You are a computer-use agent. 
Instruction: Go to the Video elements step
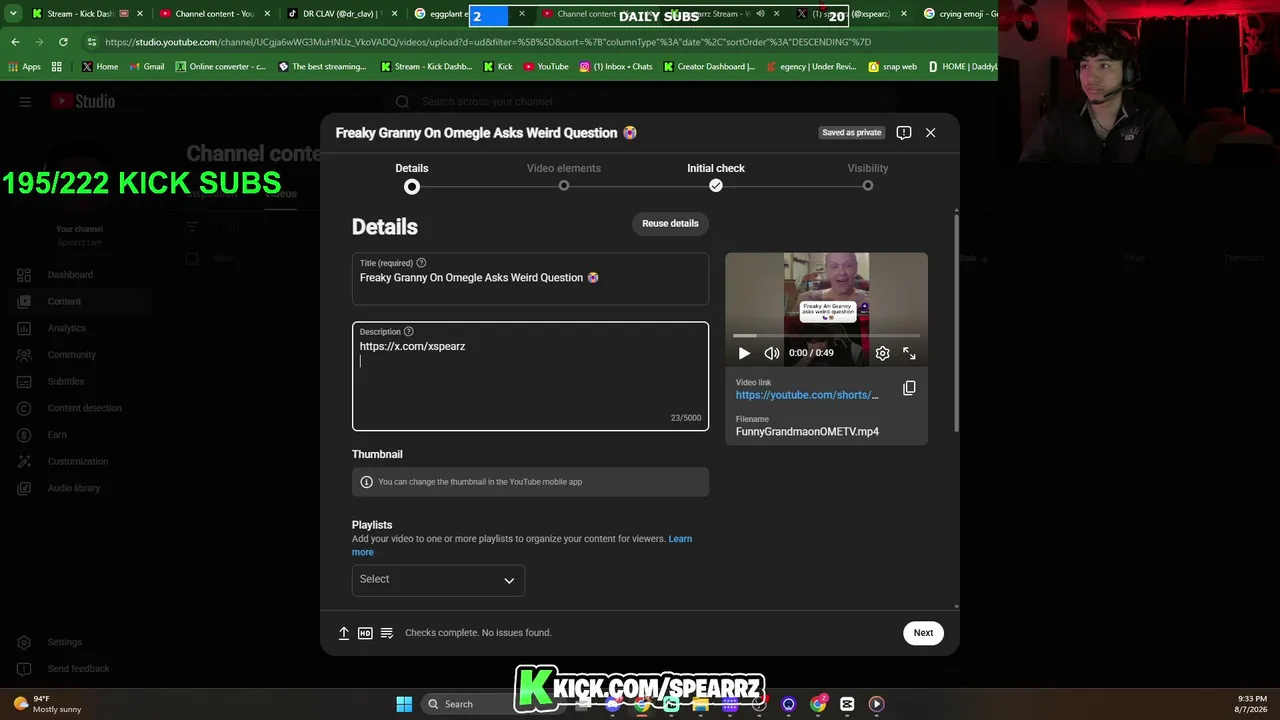(564, 175)
